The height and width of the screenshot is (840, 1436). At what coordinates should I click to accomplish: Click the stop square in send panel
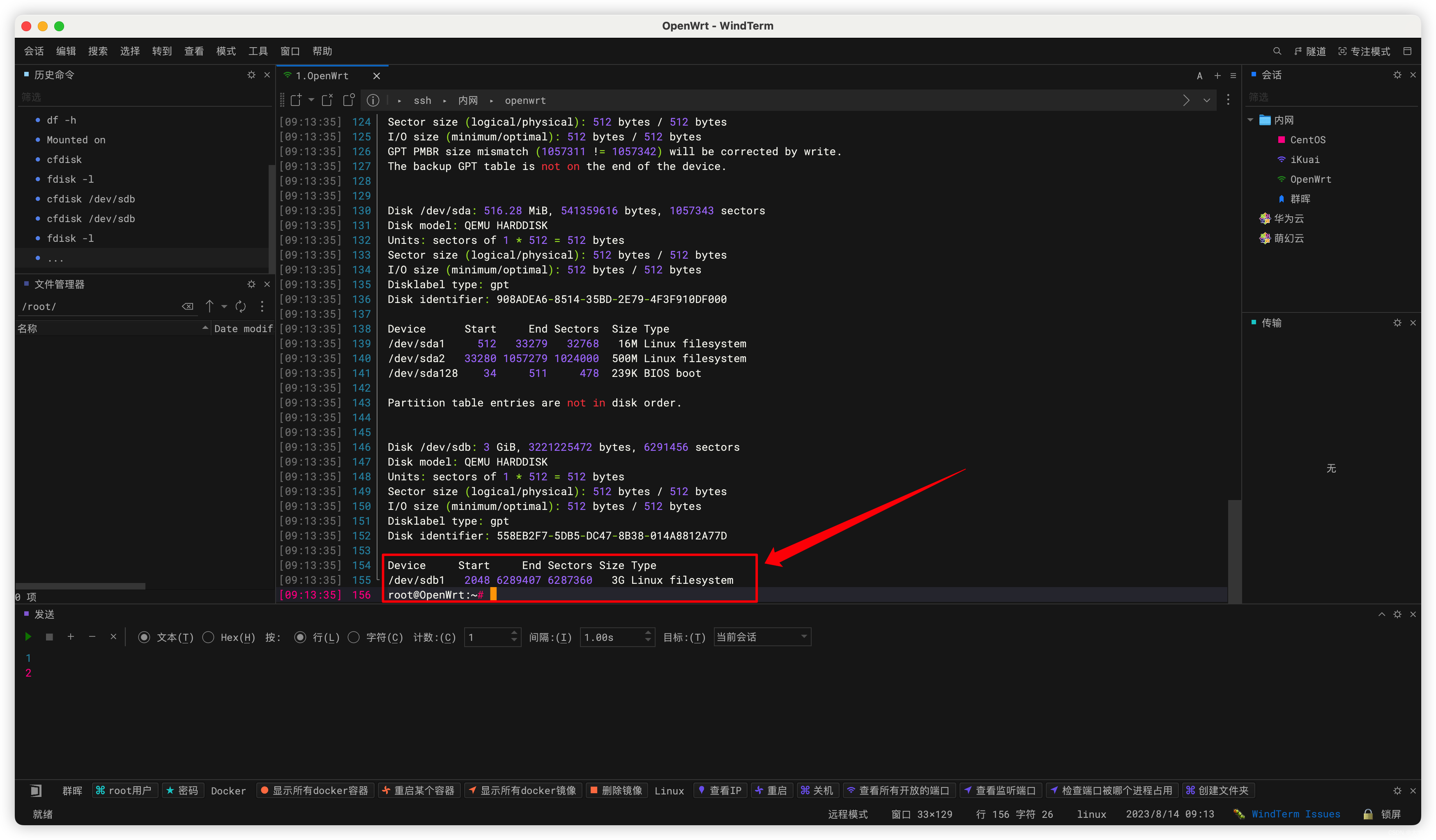click(50, 637)
